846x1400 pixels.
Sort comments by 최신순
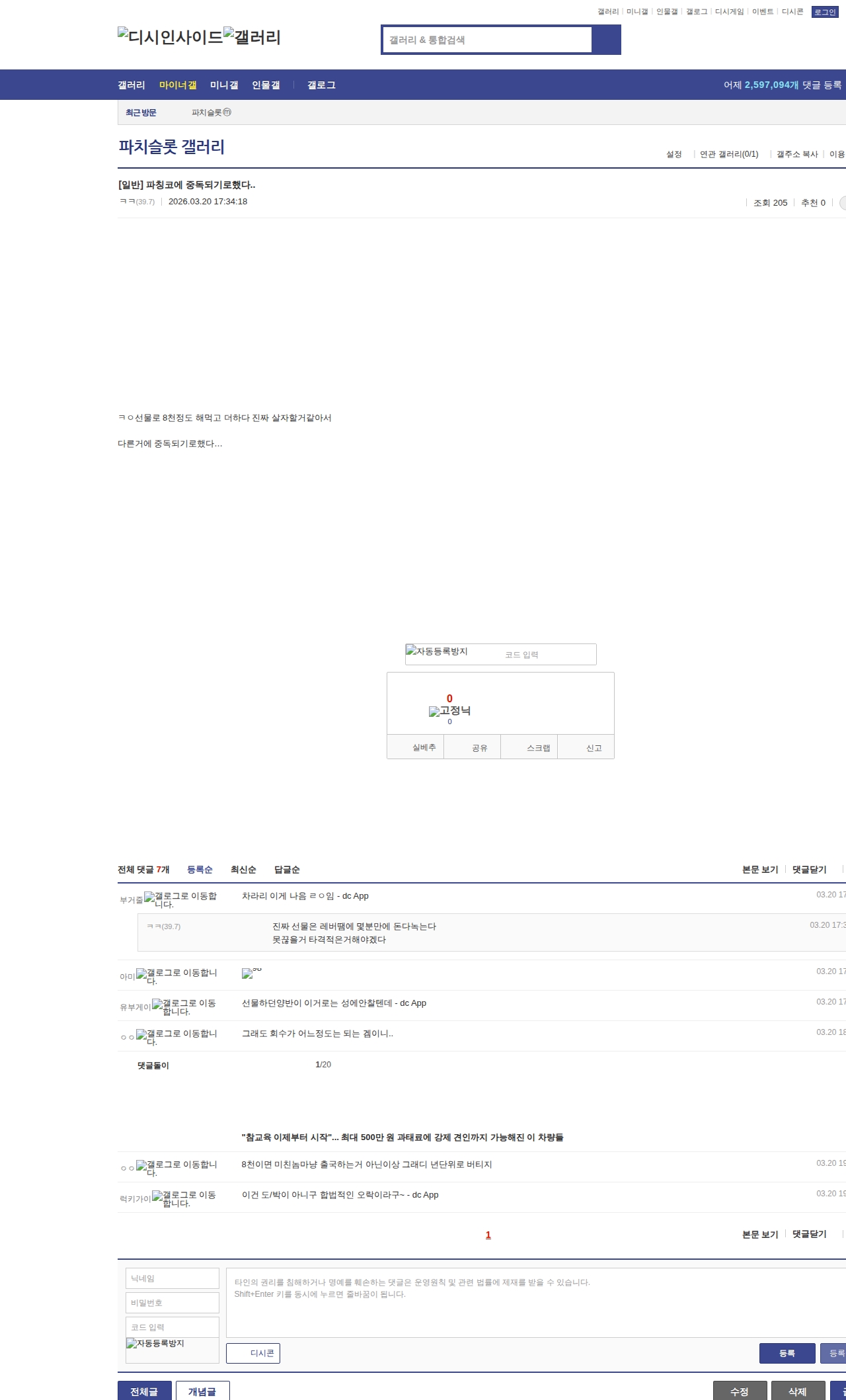[243, 870]
